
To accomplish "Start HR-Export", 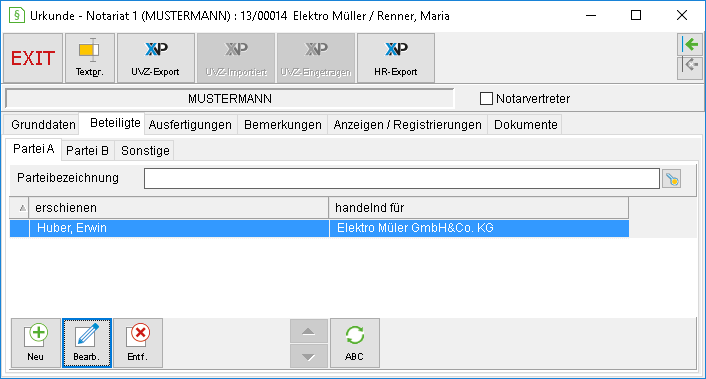I will tap(396, 58).
